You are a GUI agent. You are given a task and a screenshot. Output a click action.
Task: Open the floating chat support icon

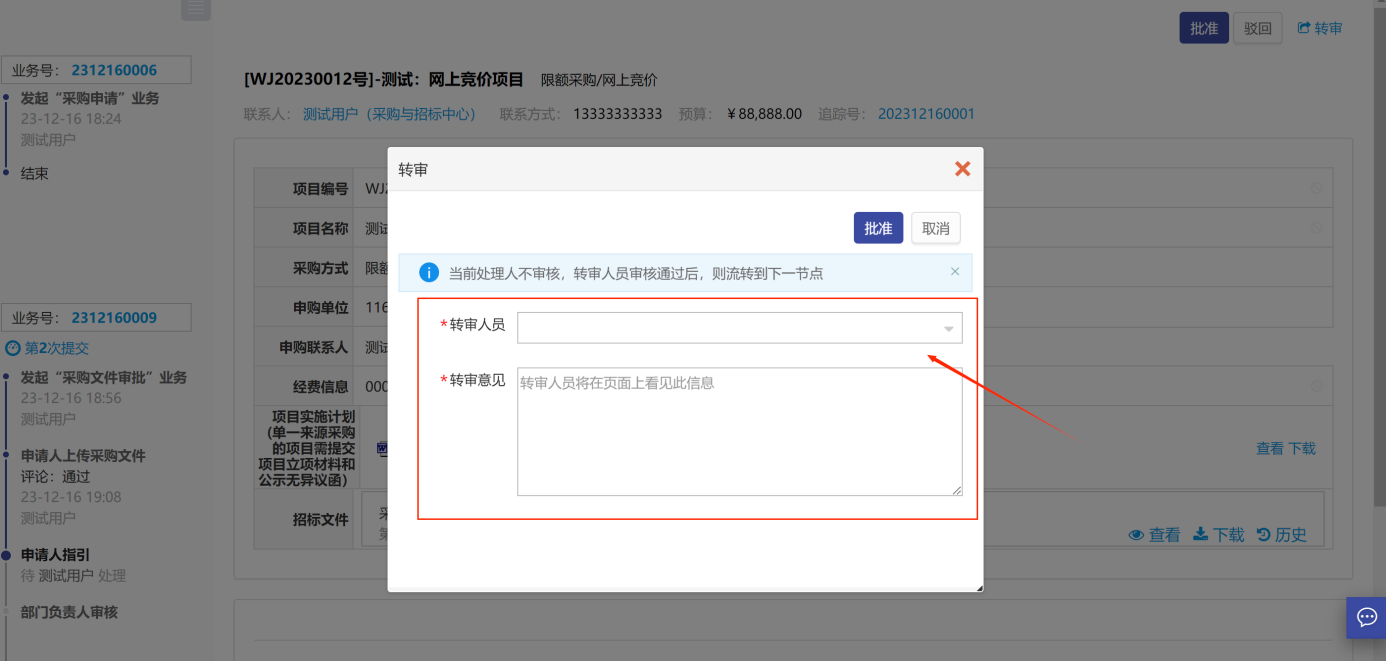1366,617
